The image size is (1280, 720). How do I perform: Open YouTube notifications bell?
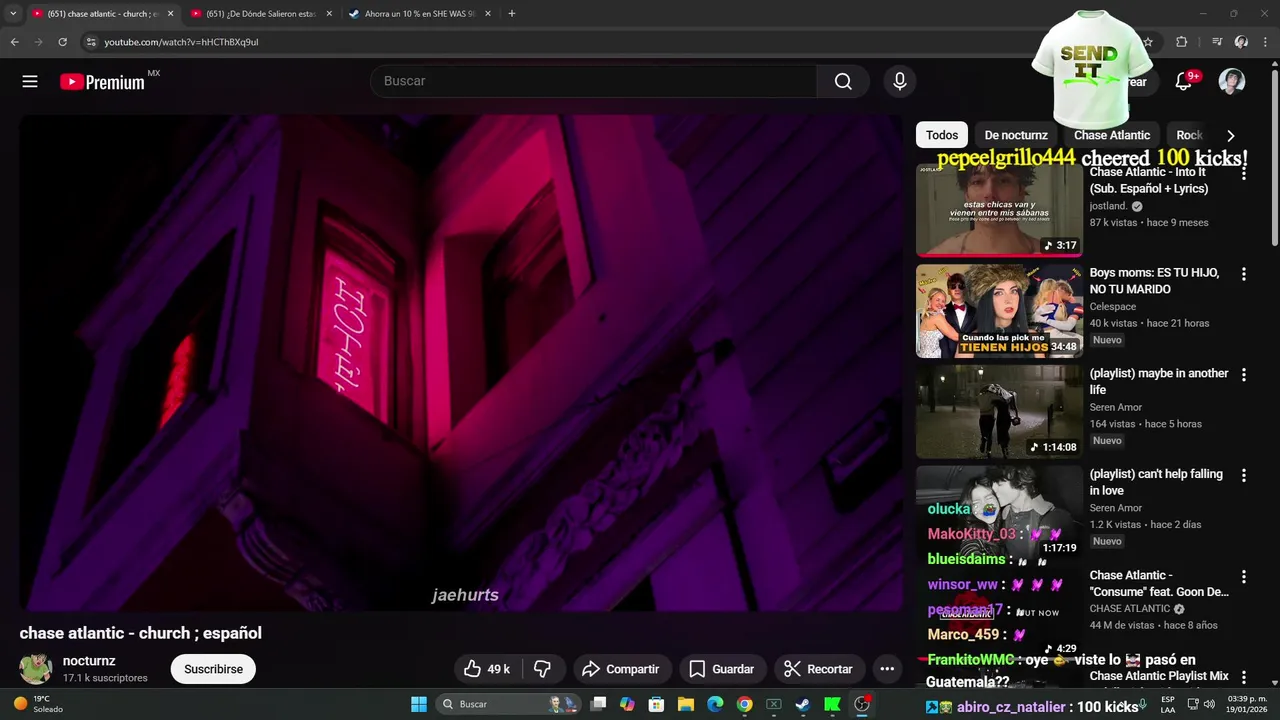1184,82
